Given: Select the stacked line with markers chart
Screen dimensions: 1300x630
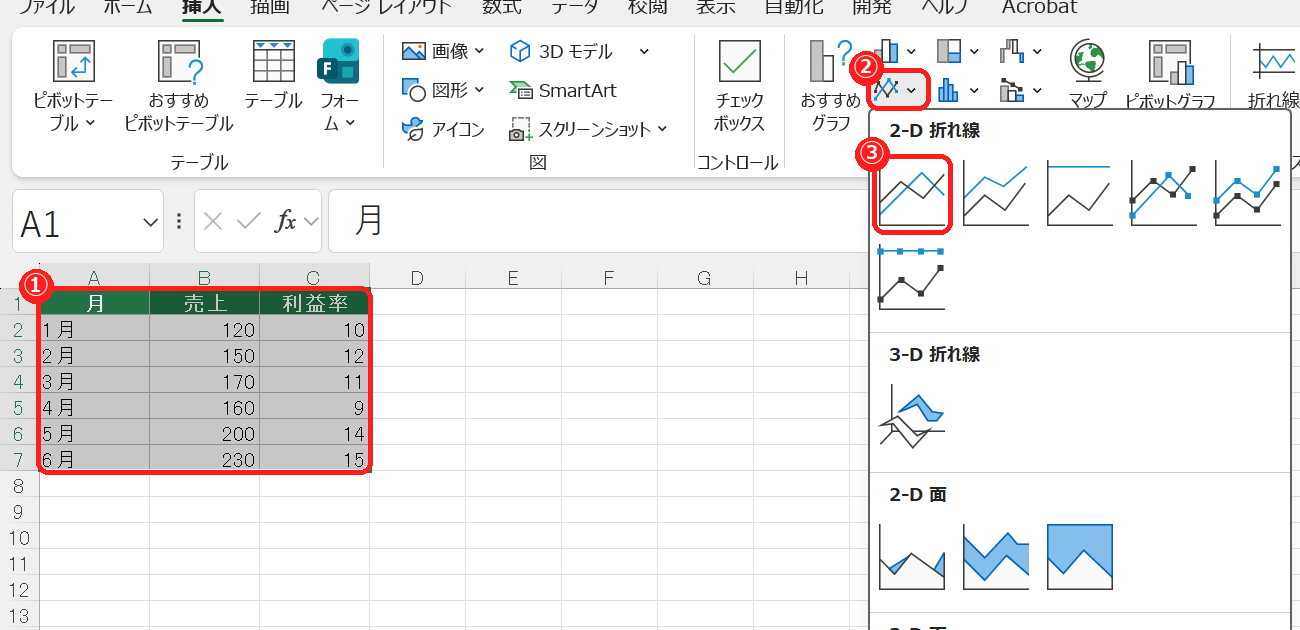Looking at the screenshot, I should [1248, 192].
